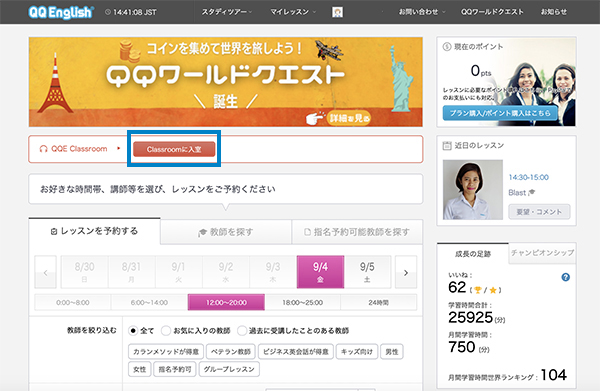The image size is (600, 391).
Task: Open the お問い合わせ dropdown menu
Action: (422, 12)
